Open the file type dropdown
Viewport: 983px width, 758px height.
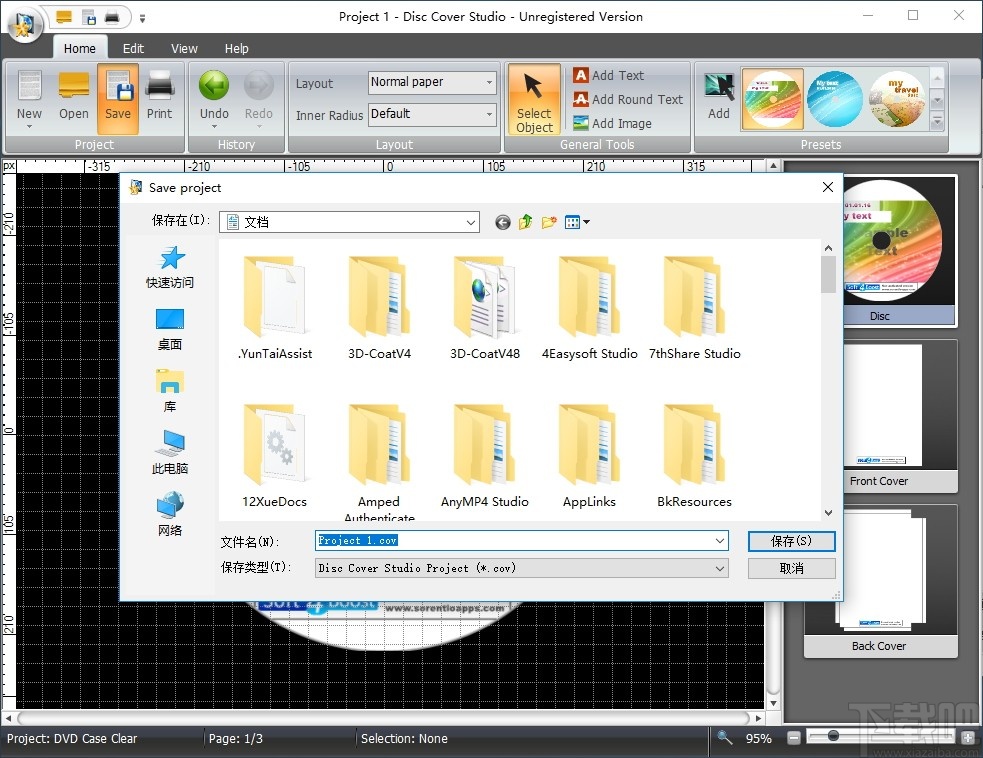point(720,568)
